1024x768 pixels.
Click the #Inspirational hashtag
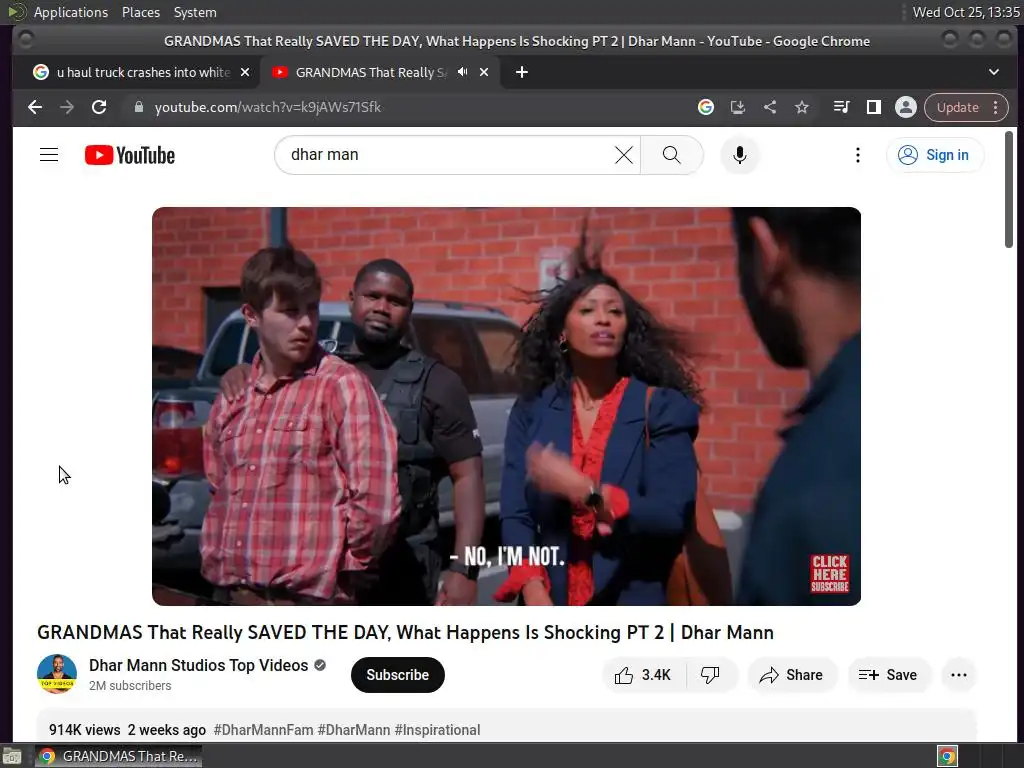point(438,729)
